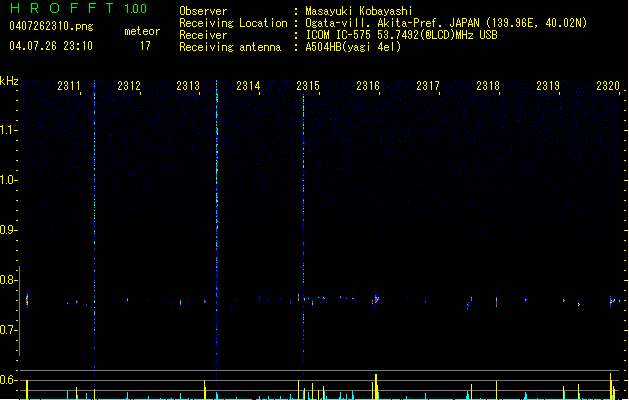Click the 2314 time axis marker
This screenshot has height=400, width=629.
coord(248,86)
